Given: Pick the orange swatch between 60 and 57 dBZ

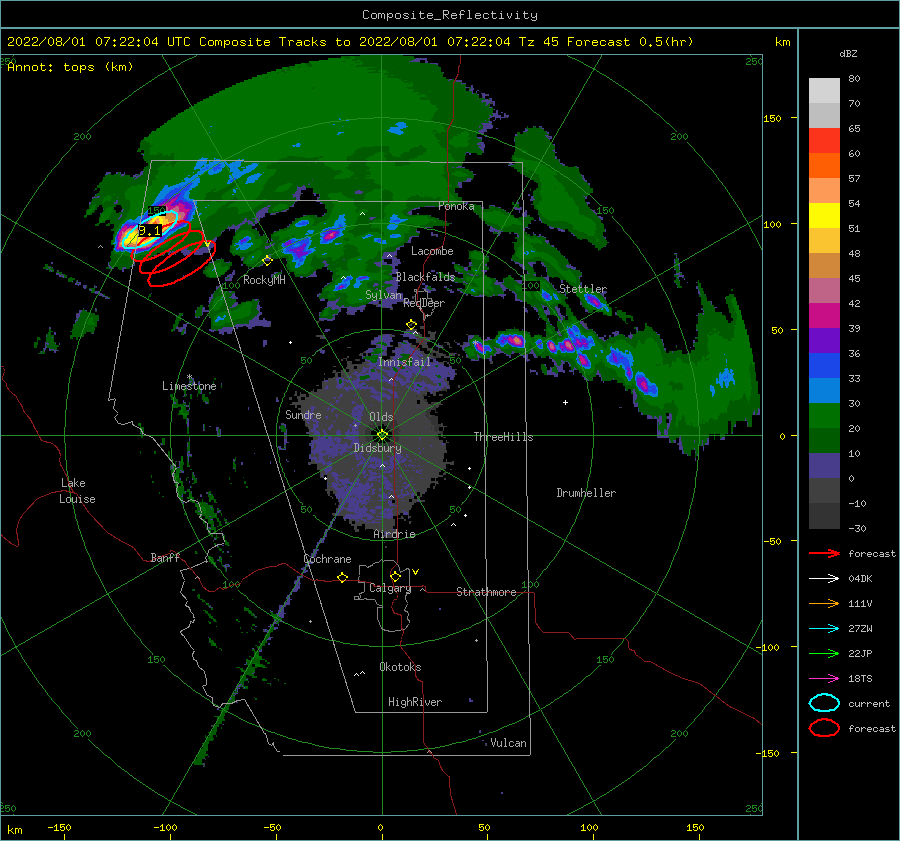Looking at the screenshot, I should click(824, 166).
